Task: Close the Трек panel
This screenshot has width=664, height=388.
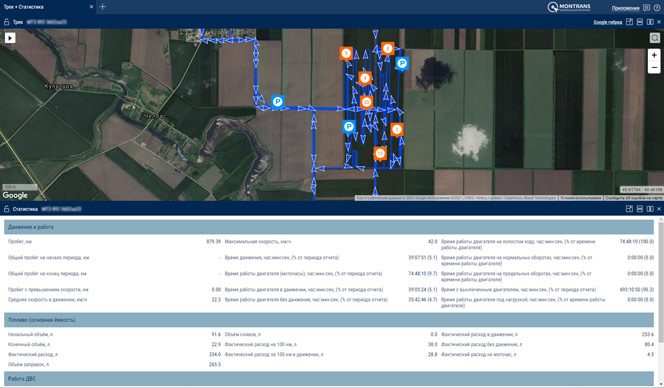Action: [x=658, y=22]
